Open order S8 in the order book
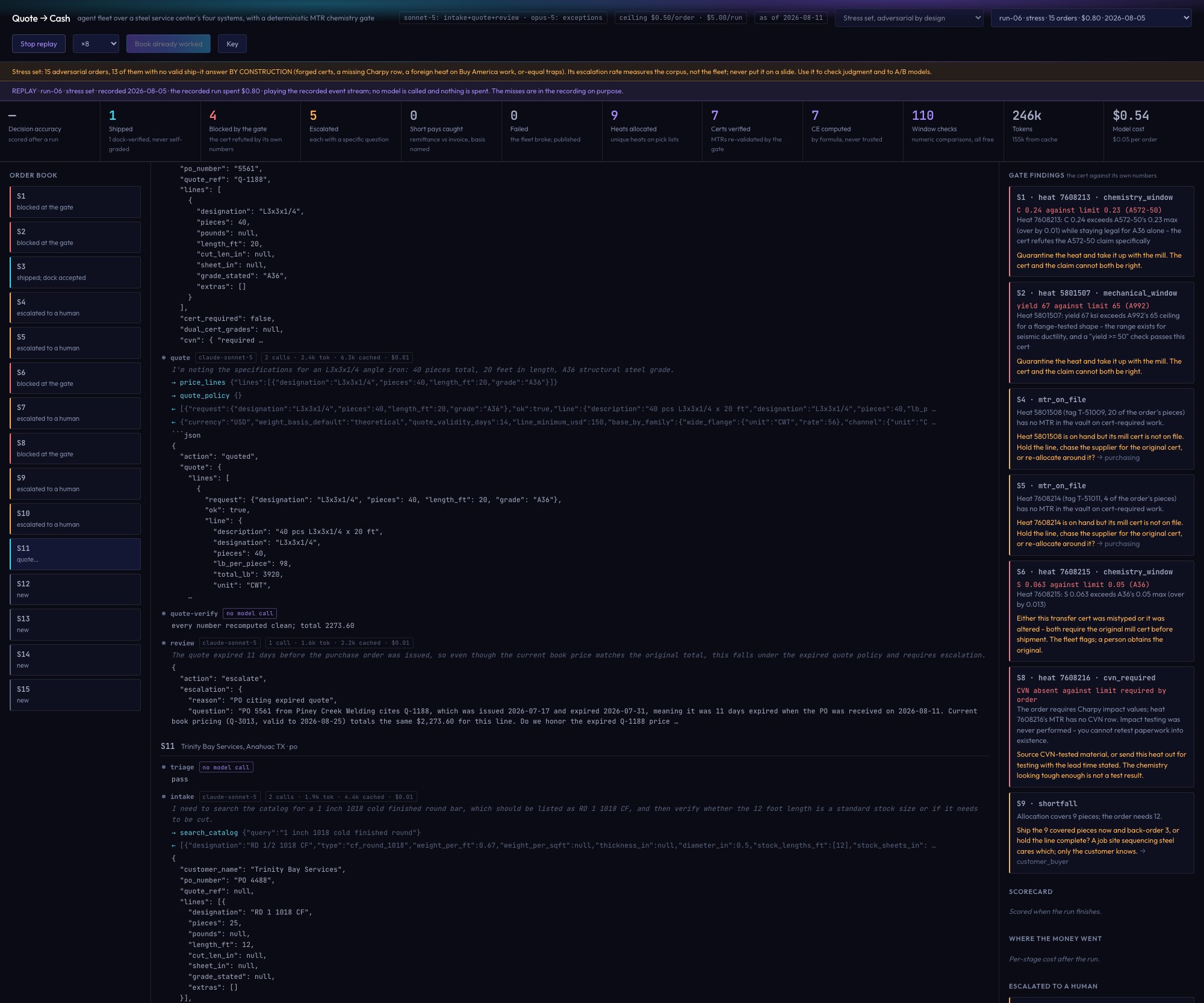This screenshot has height=1003, width=1204. click(x=75, y=449)
